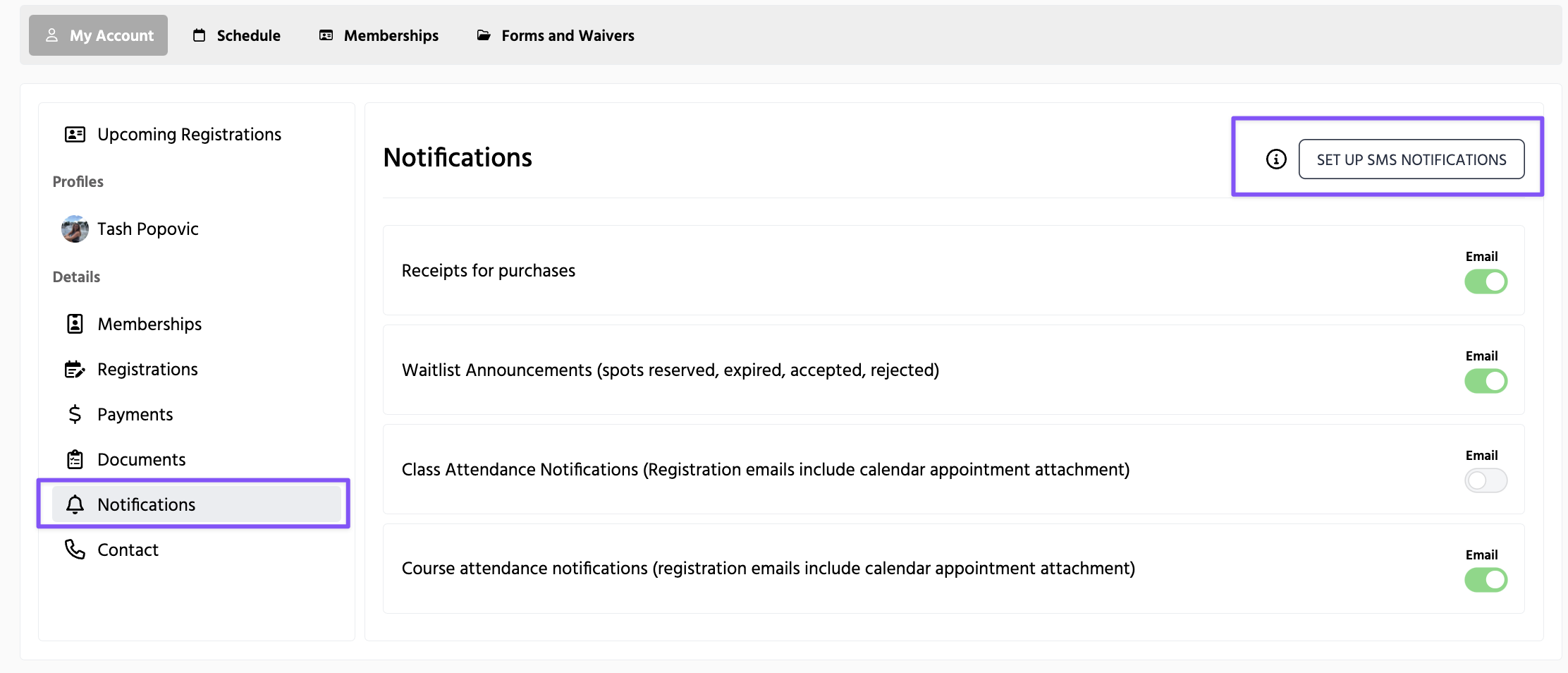Turn off Waitlist Announcements email toggle
1568x673 pixels.
tap(1486, 381)
